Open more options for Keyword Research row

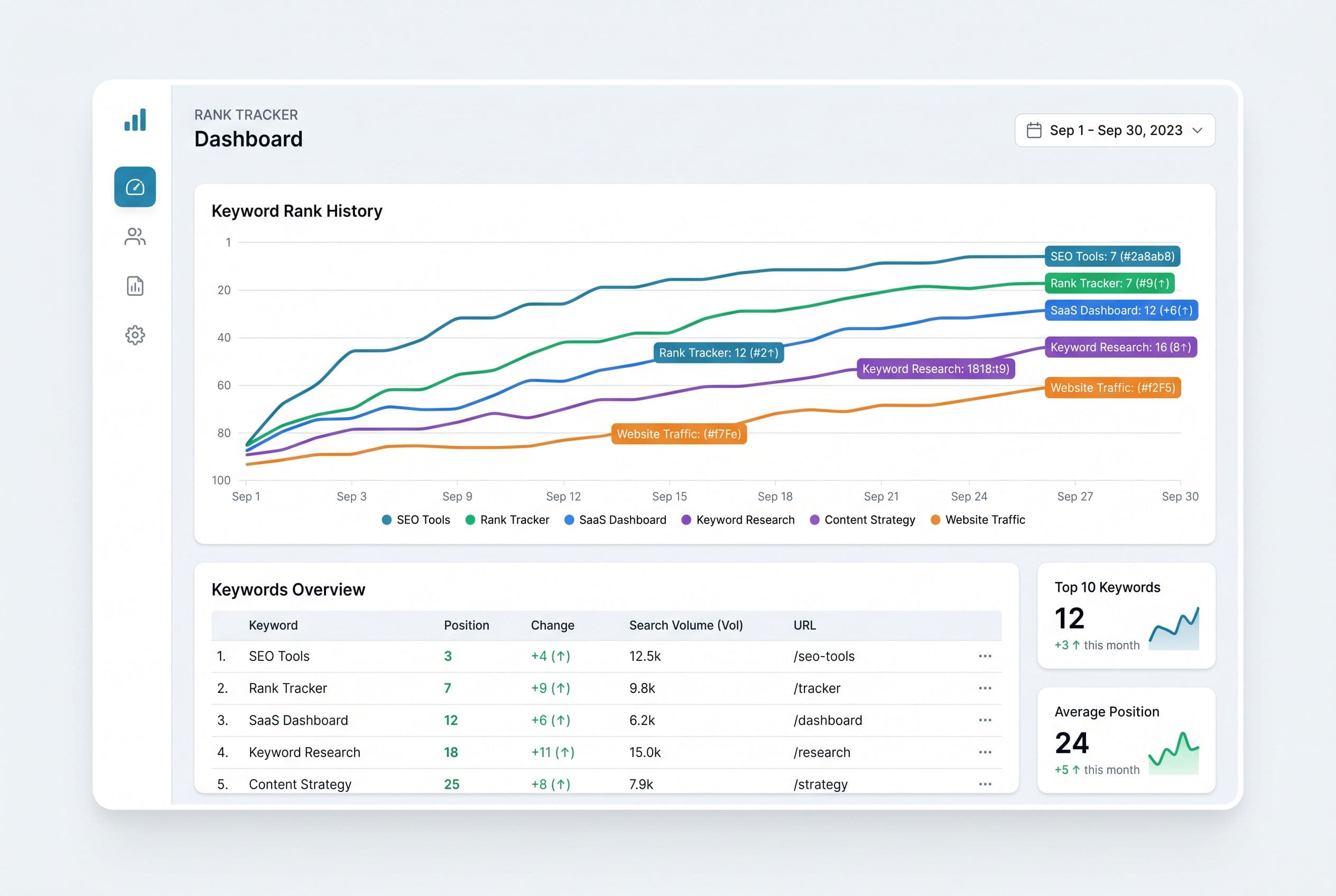tap(985, 752)
